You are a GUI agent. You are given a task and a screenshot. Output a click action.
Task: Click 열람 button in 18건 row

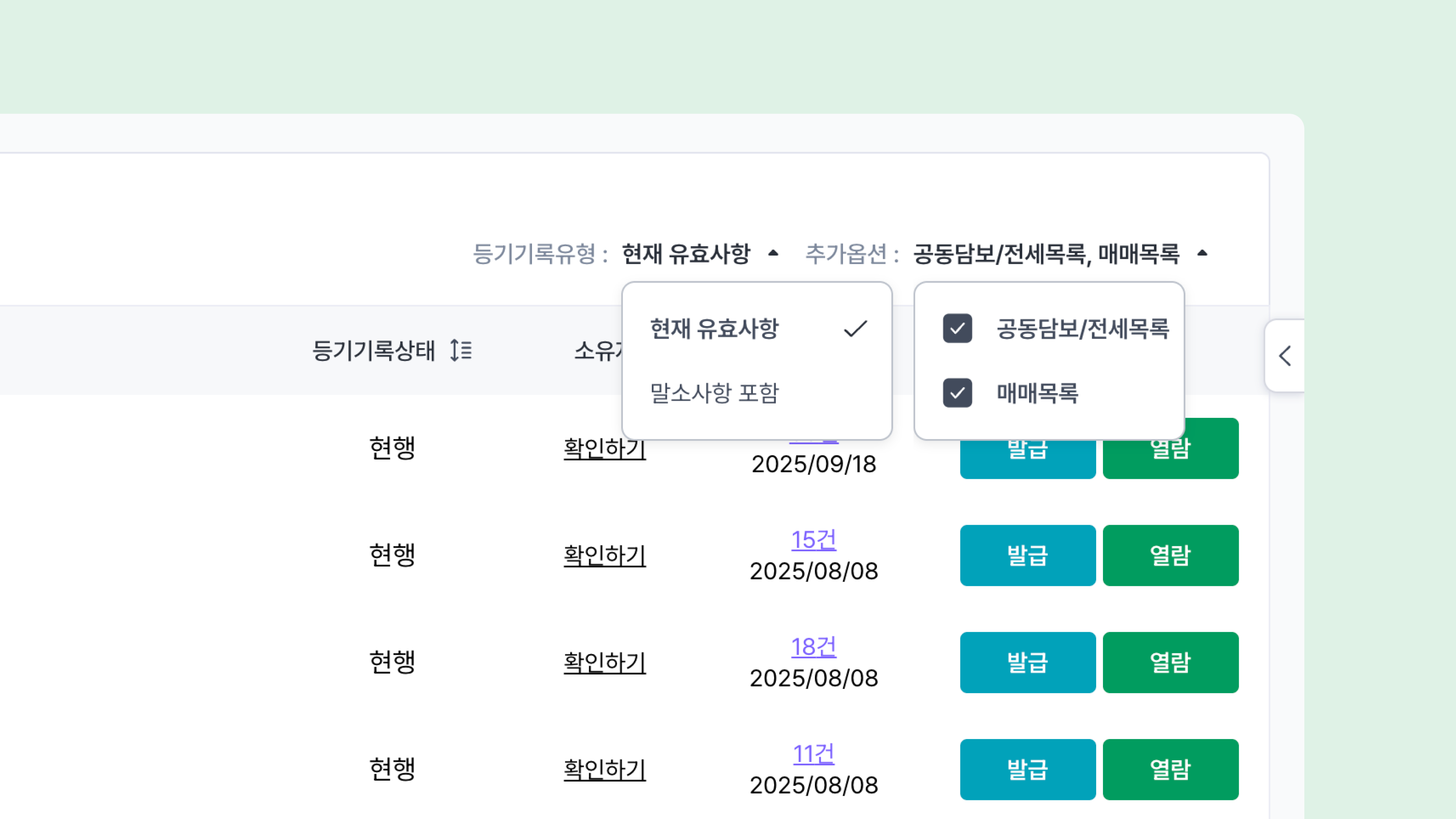click(x=1170, y=662)
